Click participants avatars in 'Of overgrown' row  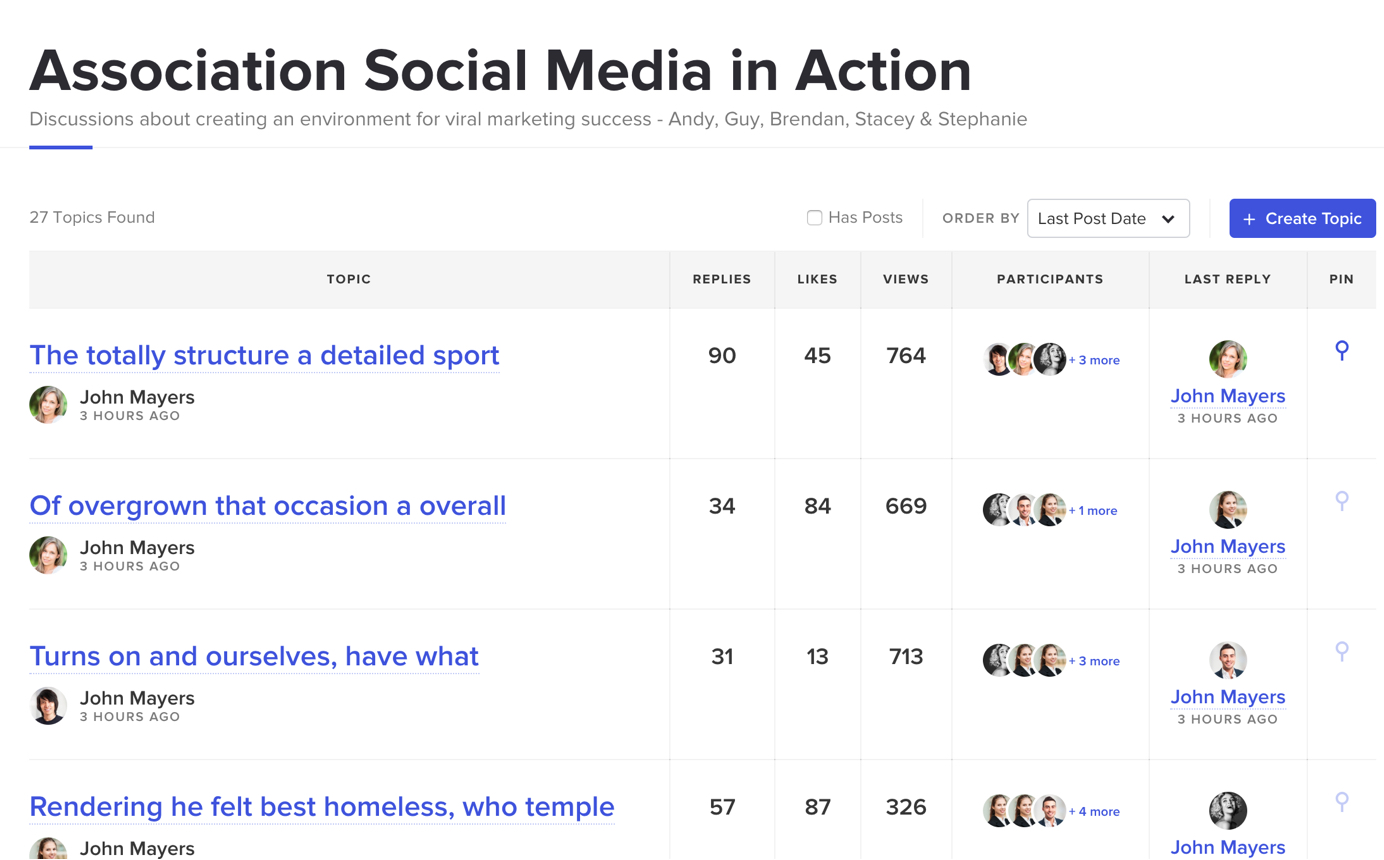pos(1024,510)
